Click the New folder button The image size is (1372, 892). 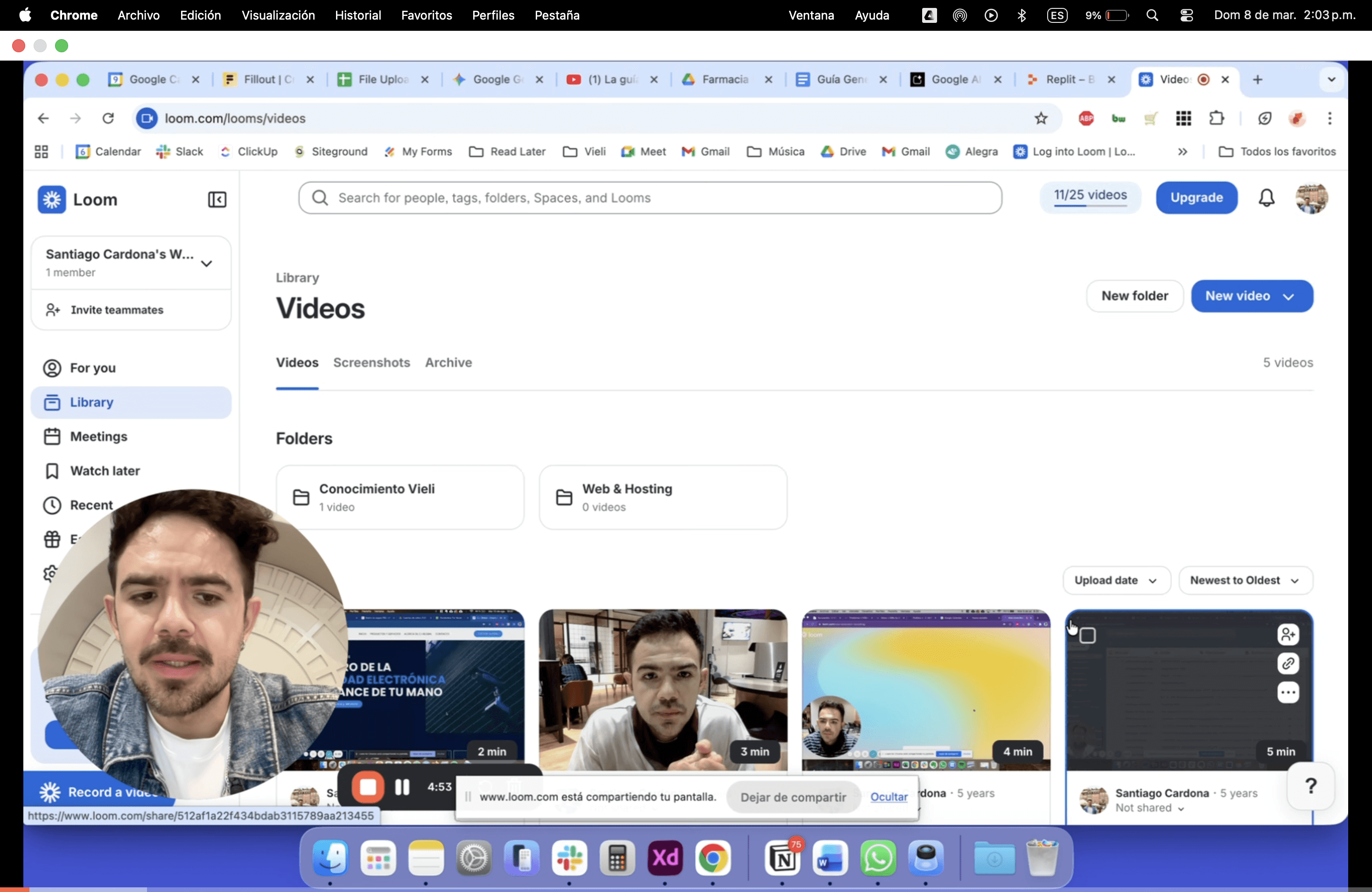pyautogui.click(x=1134, y=296)
